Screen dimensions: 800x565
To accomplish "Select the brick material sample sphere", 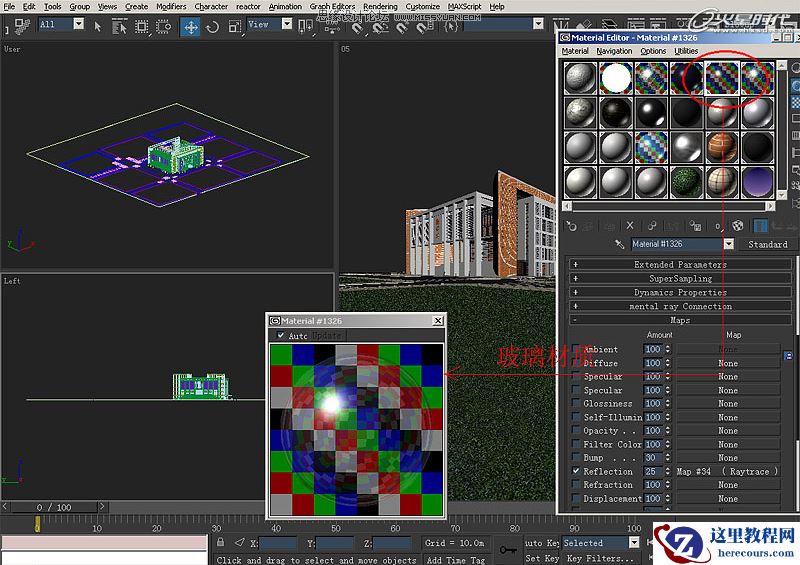I will pyautogui.click(x=722, y=145).
